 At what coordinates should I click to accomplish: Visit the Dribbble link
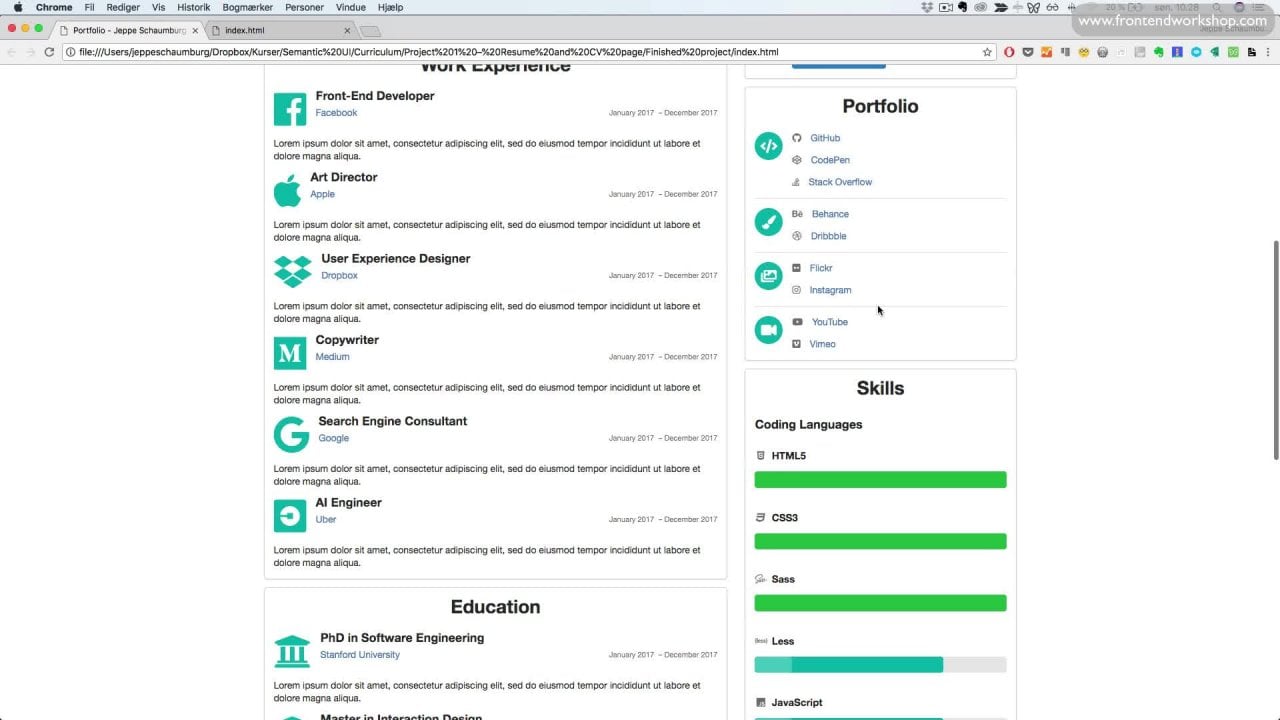[x=828, y=236]
